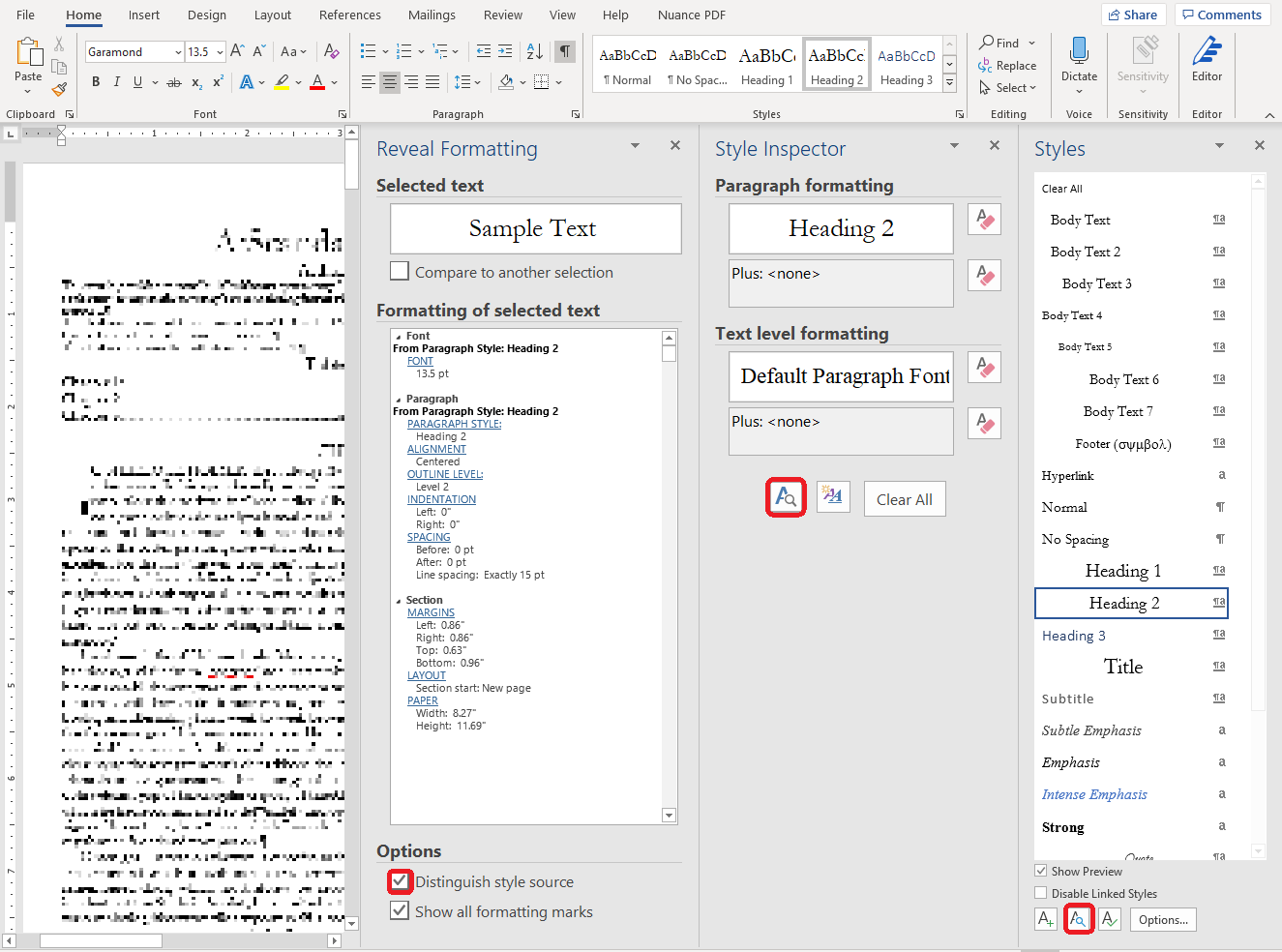Expand the Select menu in Editing group

1009,87
